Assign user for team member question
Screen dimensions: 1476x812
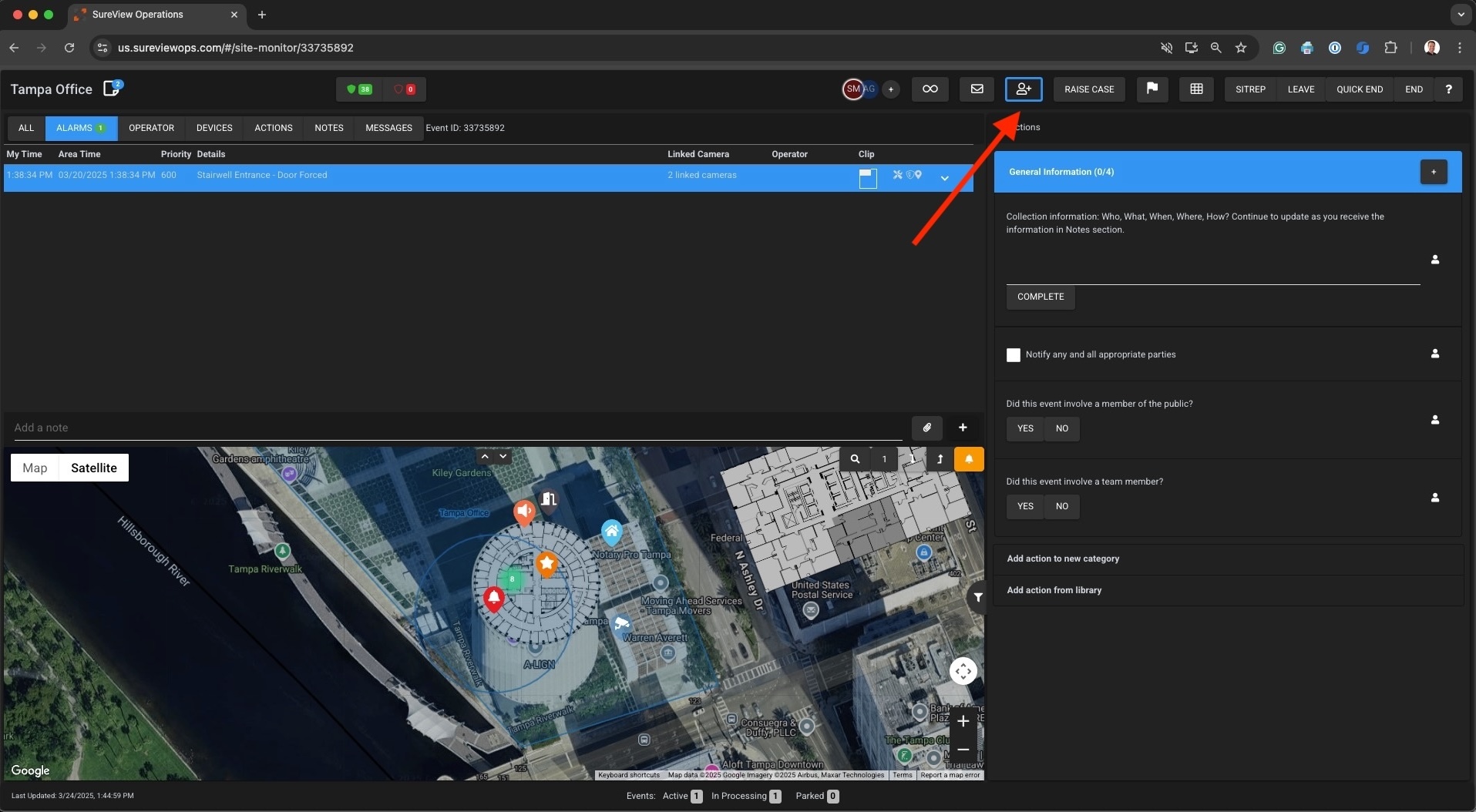click(x=1434, y=498)
